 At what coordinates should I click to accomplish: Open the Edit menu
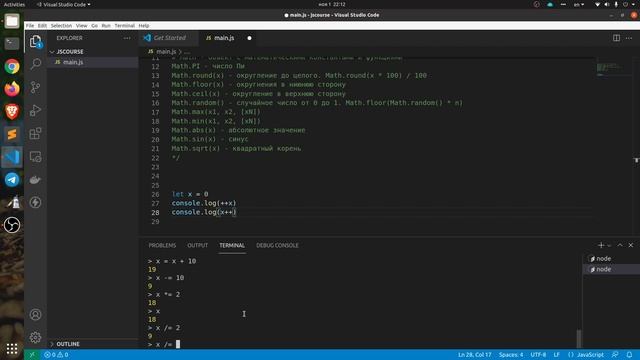tap(42, 25)
